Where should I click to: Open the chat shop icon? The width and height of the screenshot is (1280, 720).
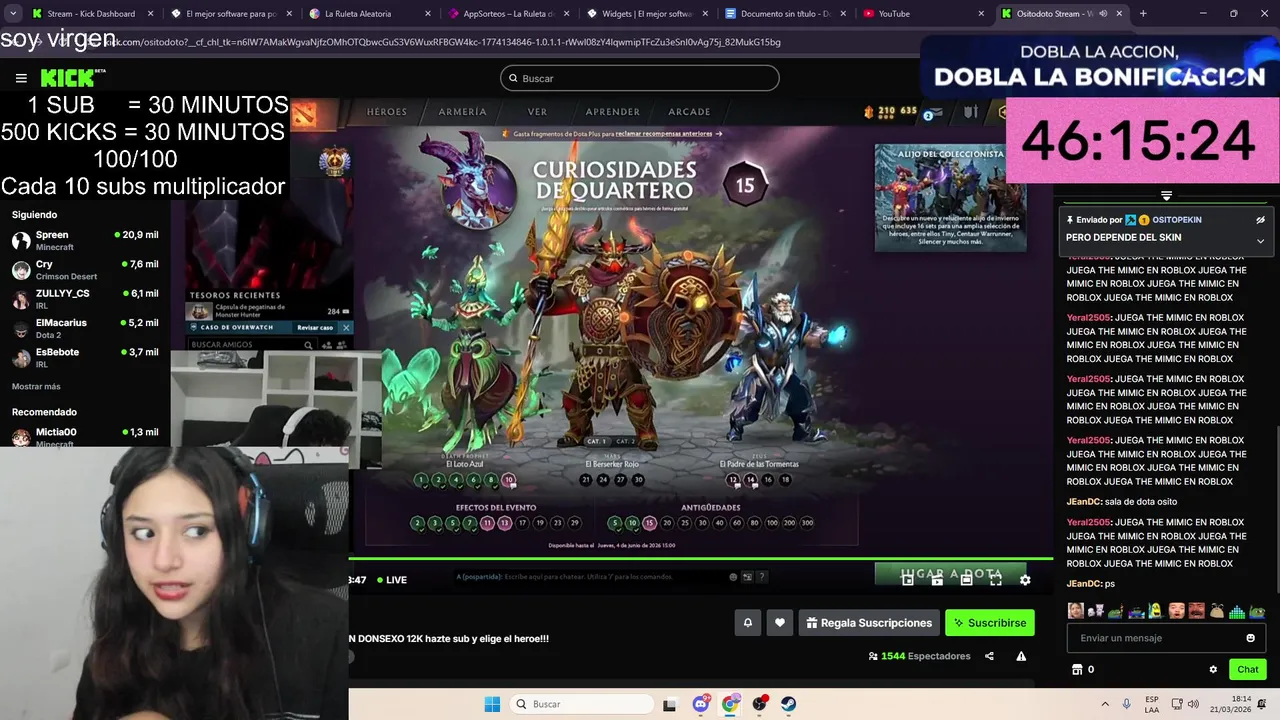coord(1077,669)
